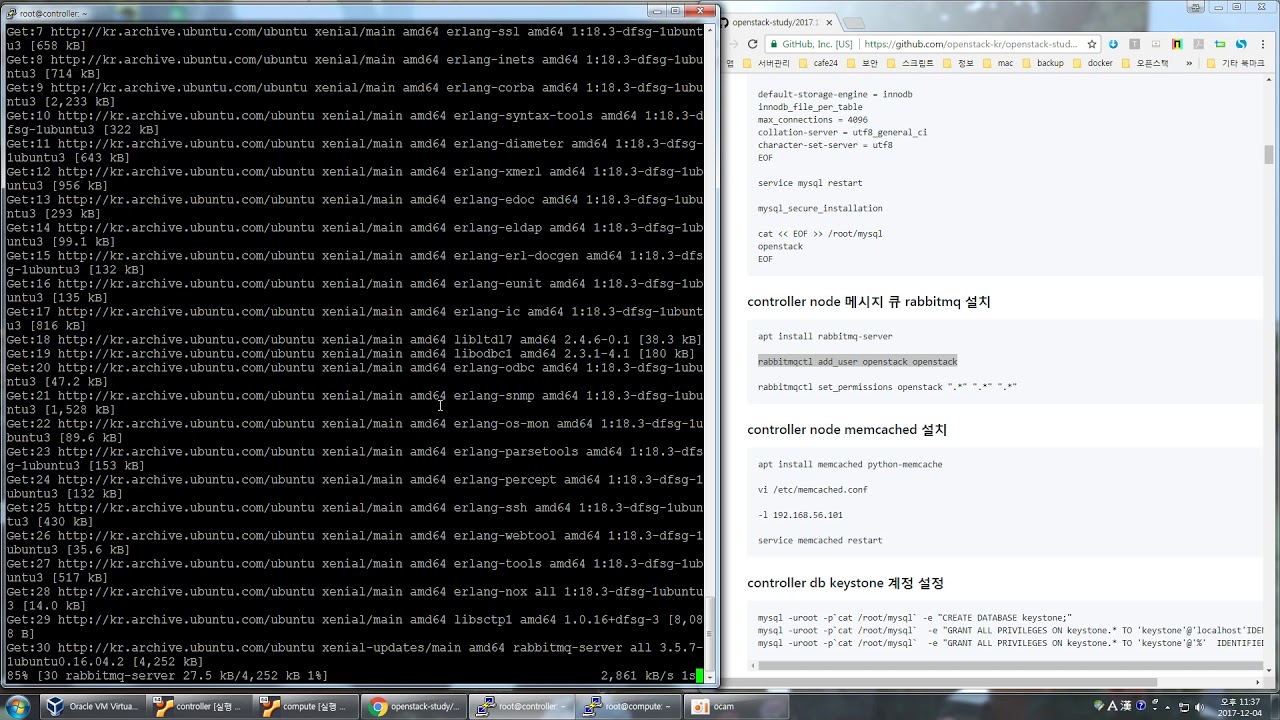
Task: Click the 'apt install memcached python-memcache' line
Action: click(x=850, y=464)
